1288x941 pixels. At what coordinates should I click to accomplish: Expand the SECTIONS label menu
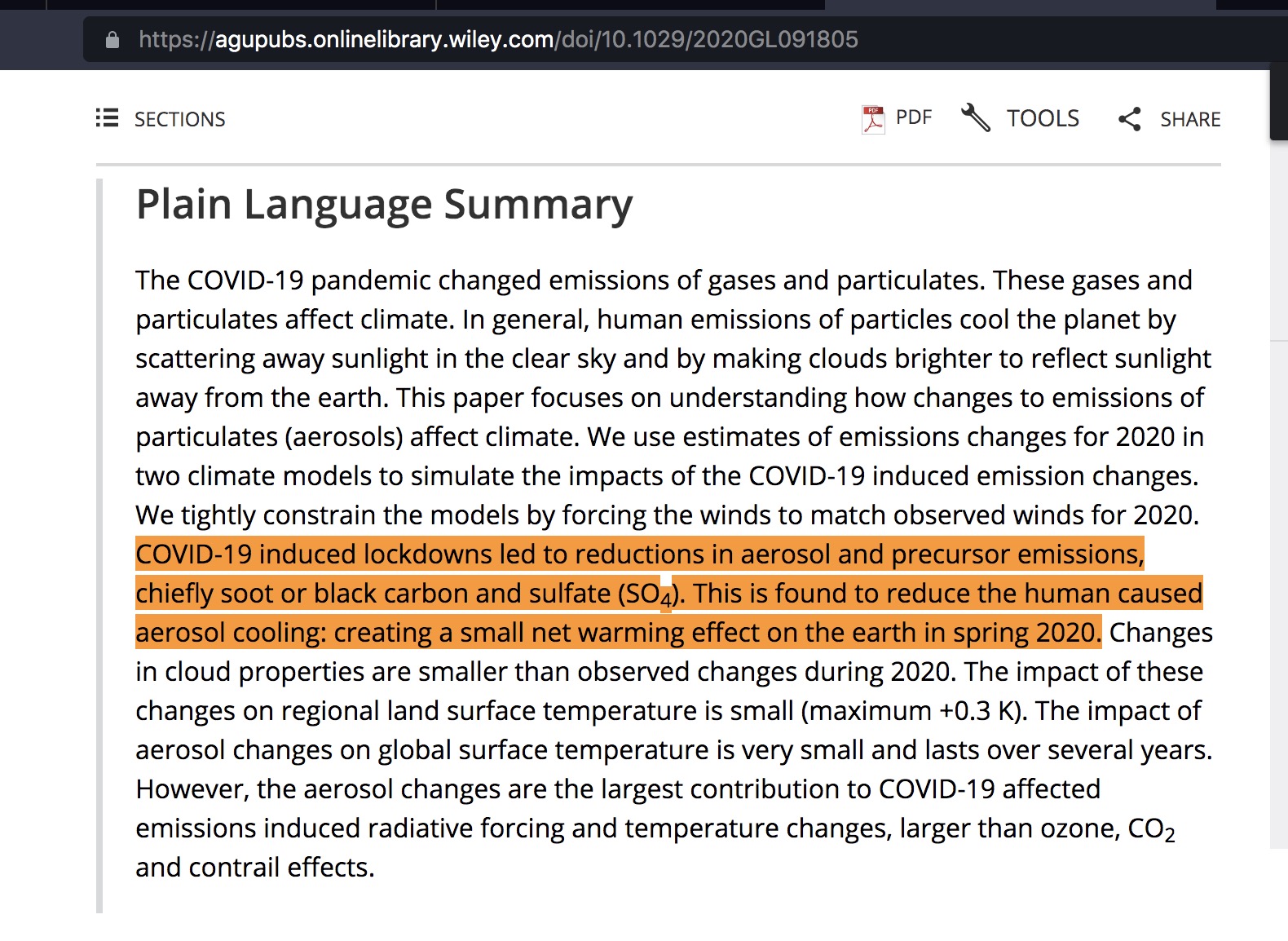(179, 120)
